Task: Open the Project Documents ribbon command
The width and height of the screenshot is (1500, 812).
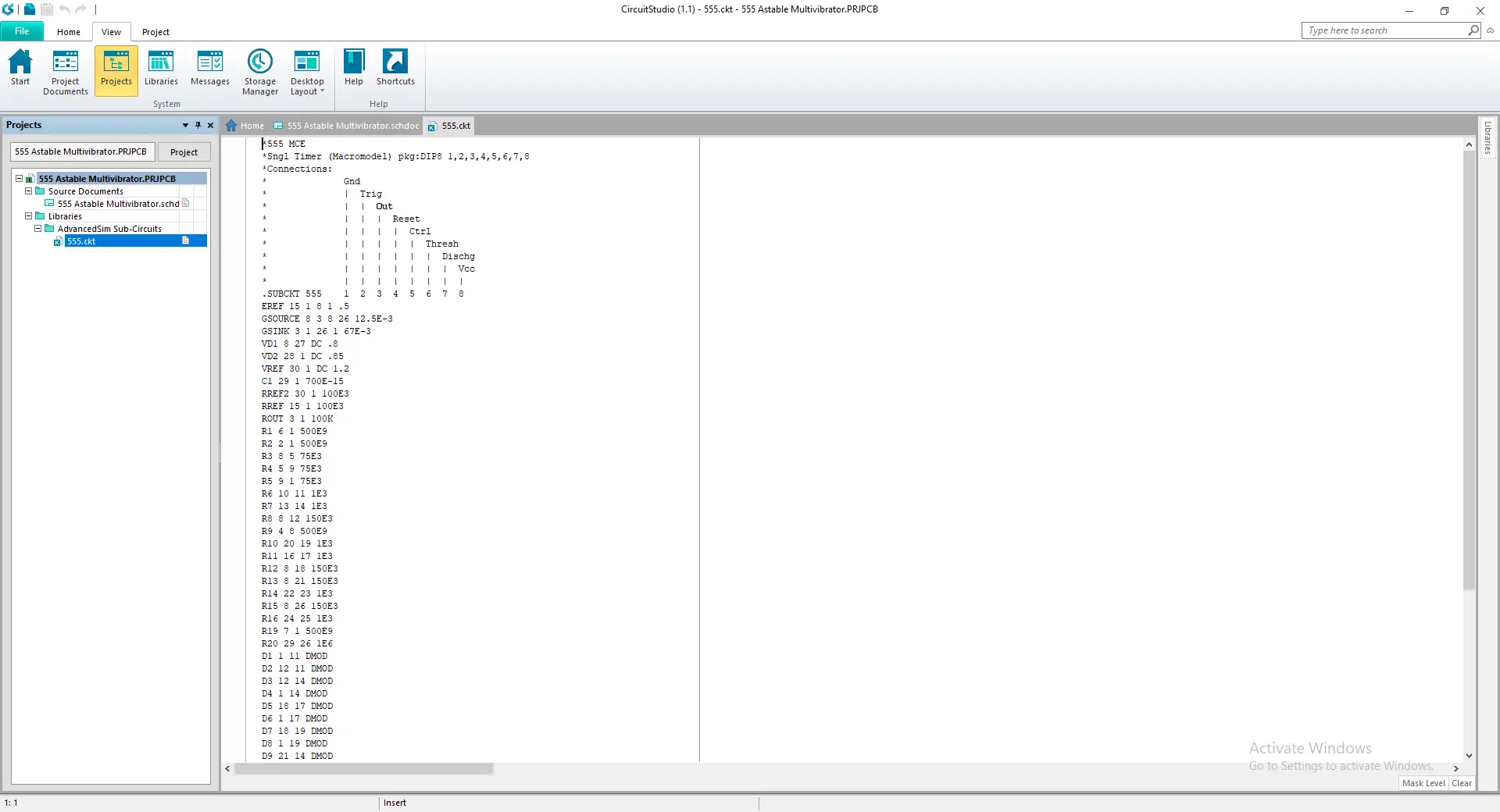Action: [x=66, y=72]
